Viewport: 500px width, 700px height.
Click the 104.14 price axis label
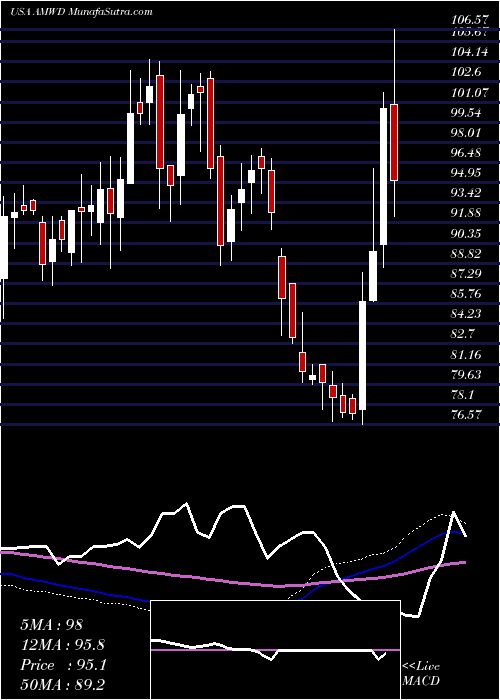(469, 52)
